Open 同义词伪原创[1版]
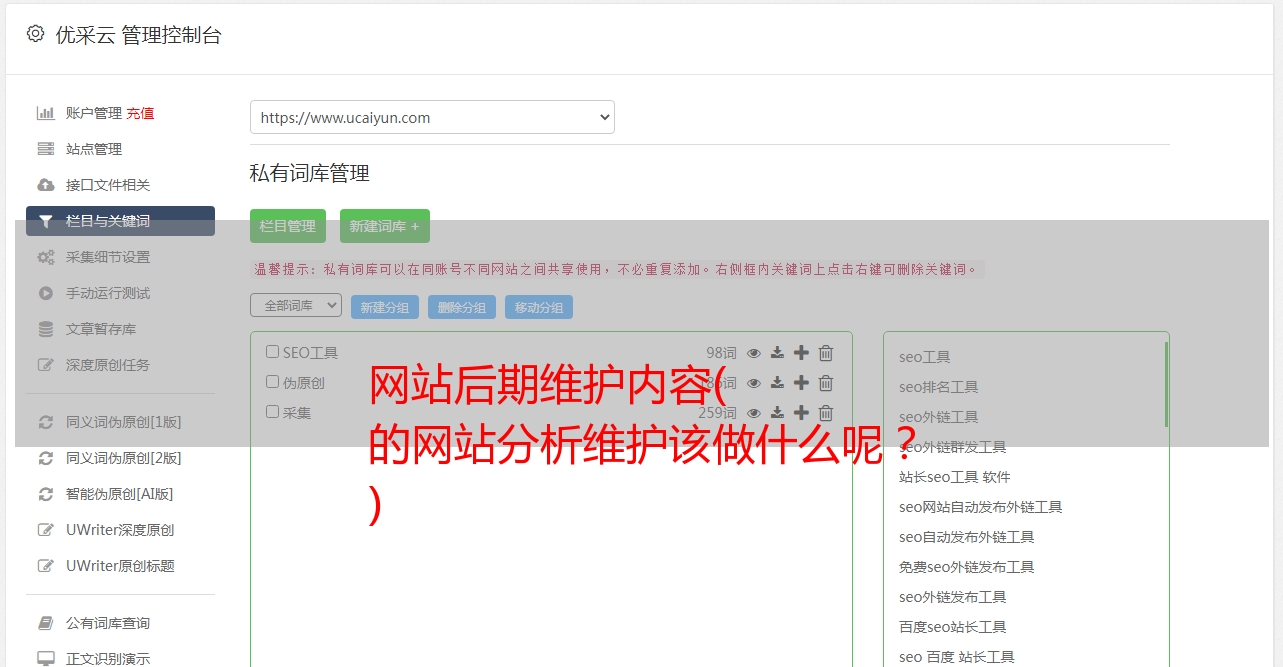 coord(124,422)
